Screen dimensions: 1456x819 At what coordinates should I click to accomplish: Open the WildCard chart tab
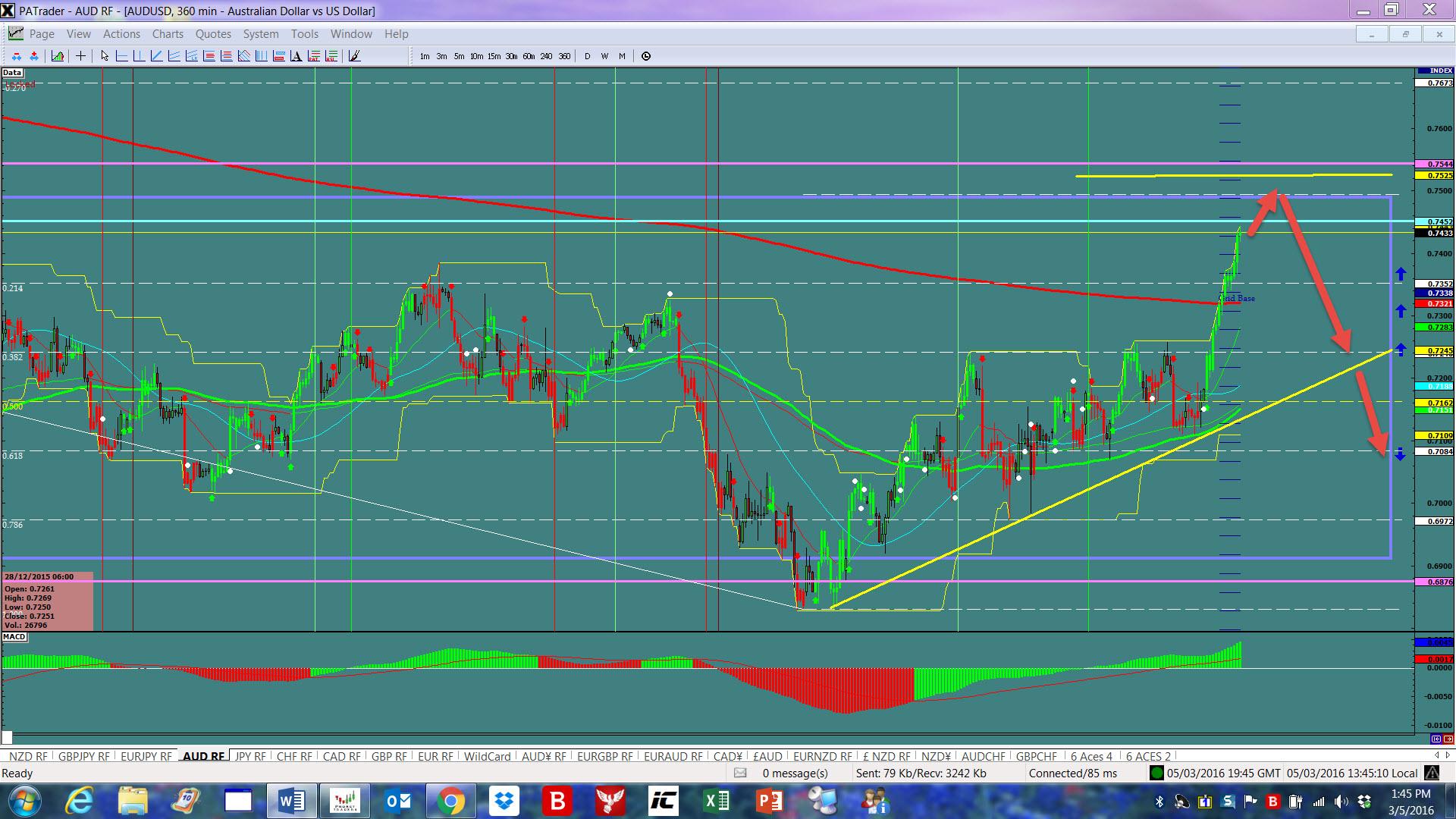pos(487,756)
